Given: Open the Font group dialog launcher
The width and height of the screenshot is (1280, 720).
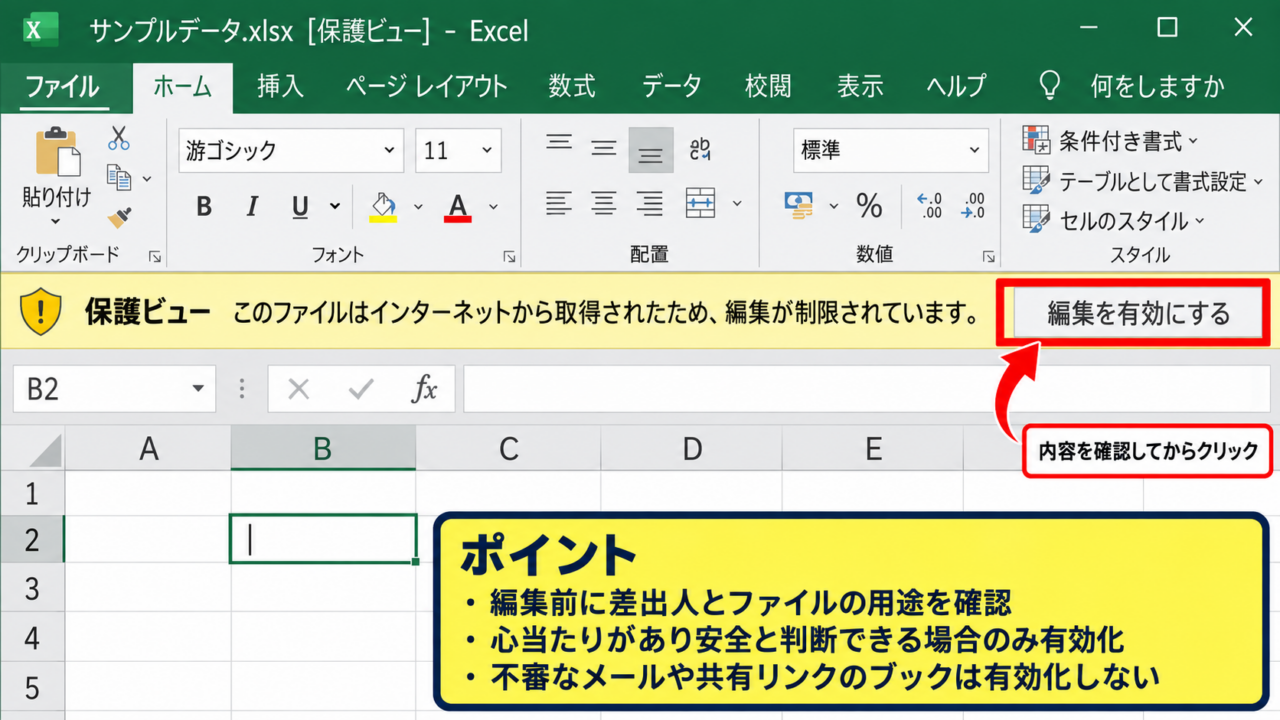Looking at the screenshot, I should pyautogui.click(x=509, y=257).
